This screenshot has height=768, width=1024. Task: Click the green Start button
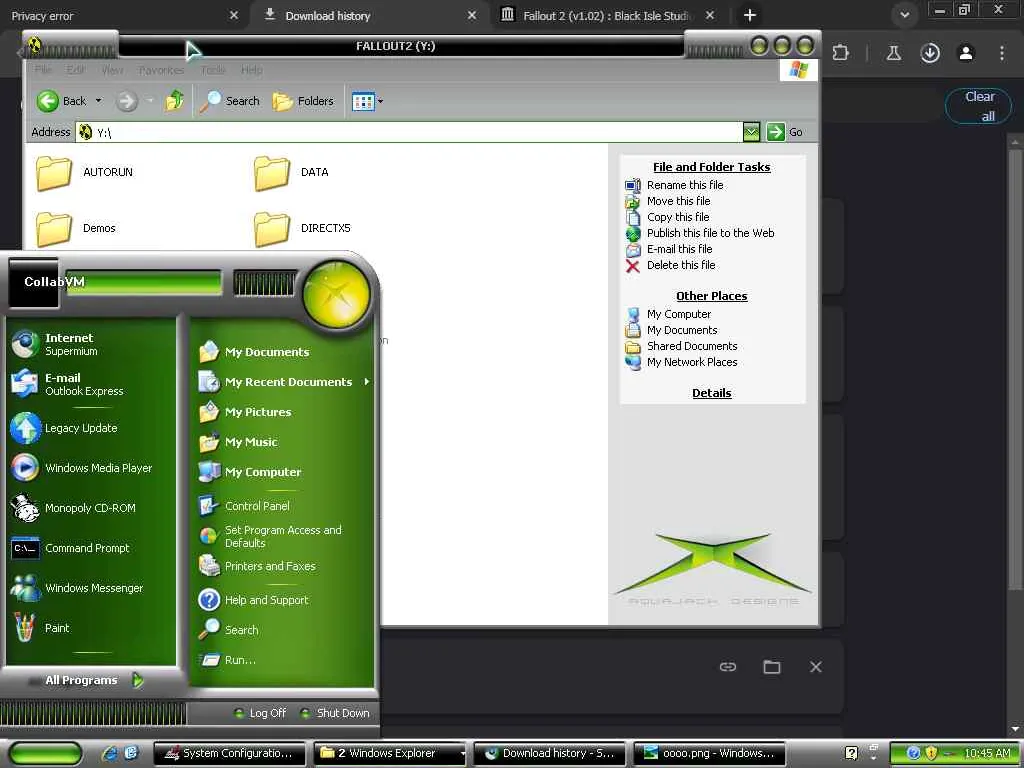[46, 754]
